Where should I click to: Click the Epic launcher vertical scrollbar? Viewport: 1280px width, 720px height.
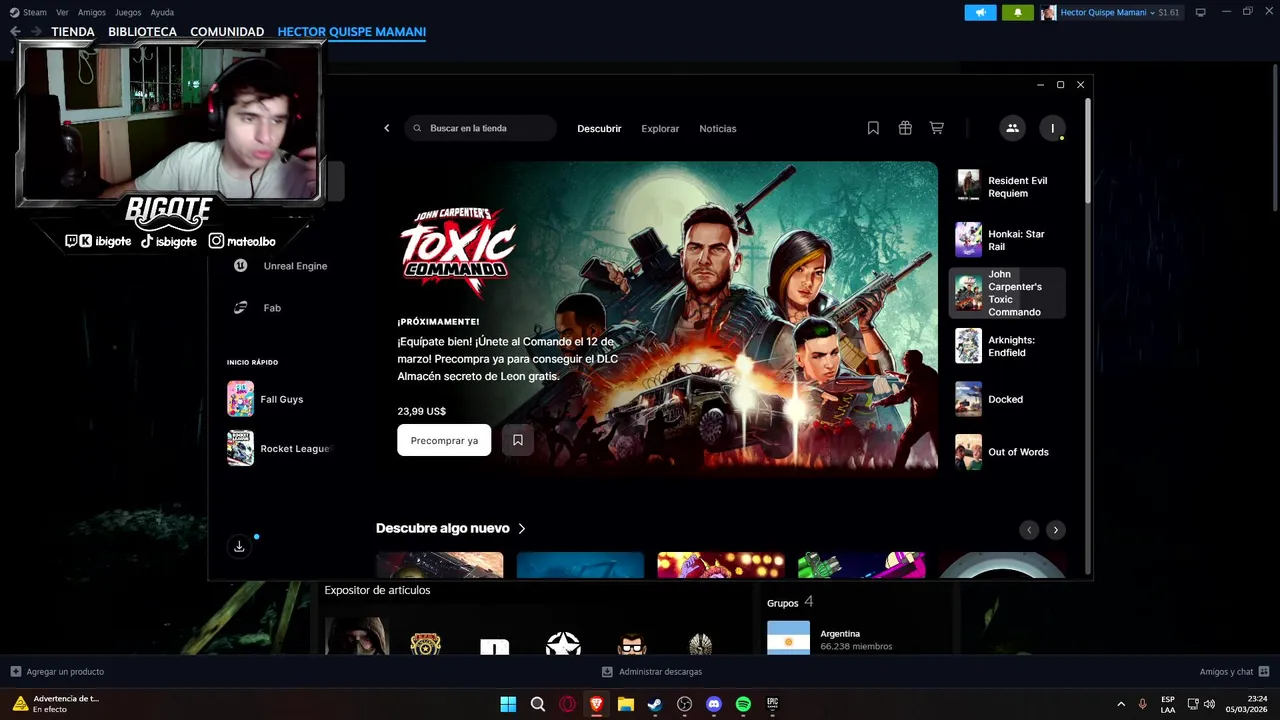1087,150
